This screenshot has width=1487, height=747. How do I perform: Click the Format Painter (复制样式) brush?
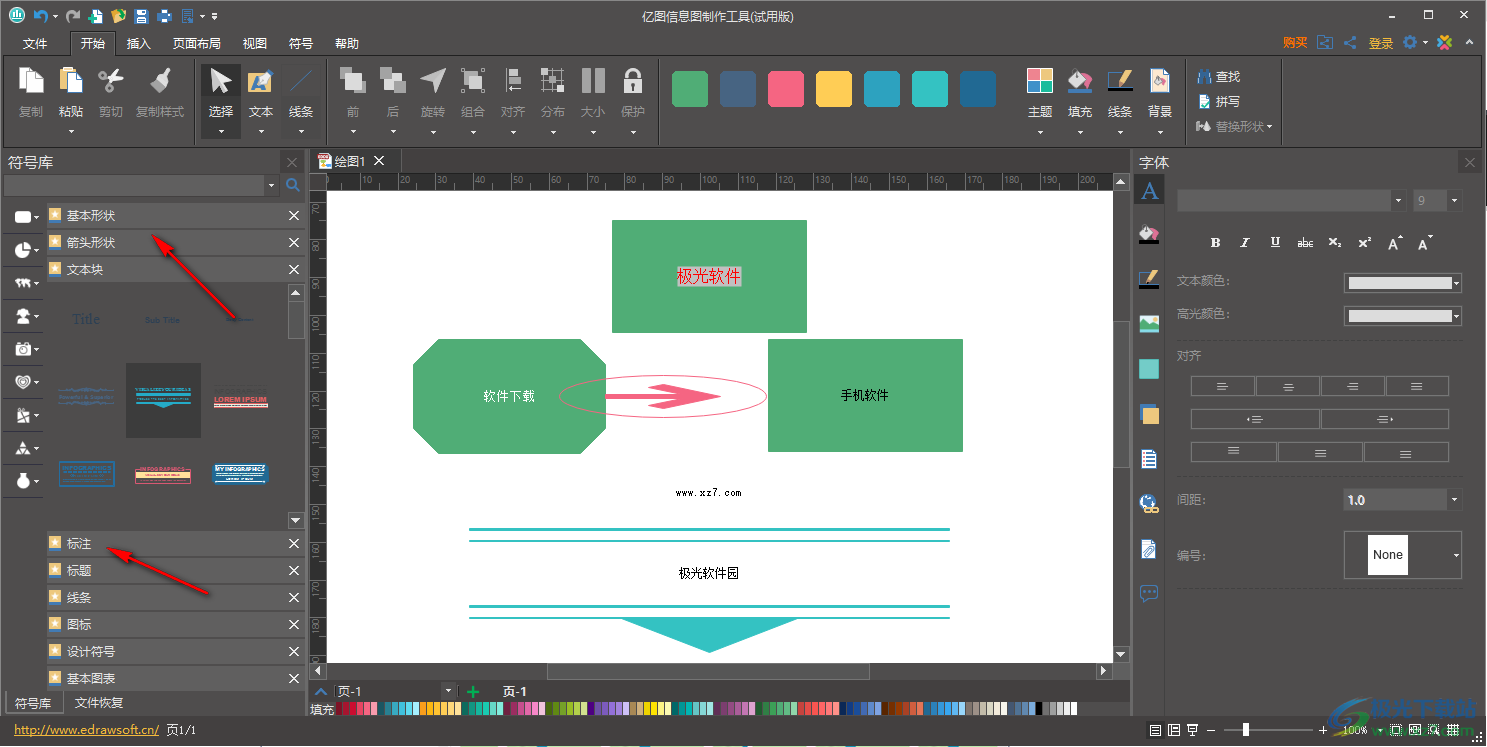(160, 81)
